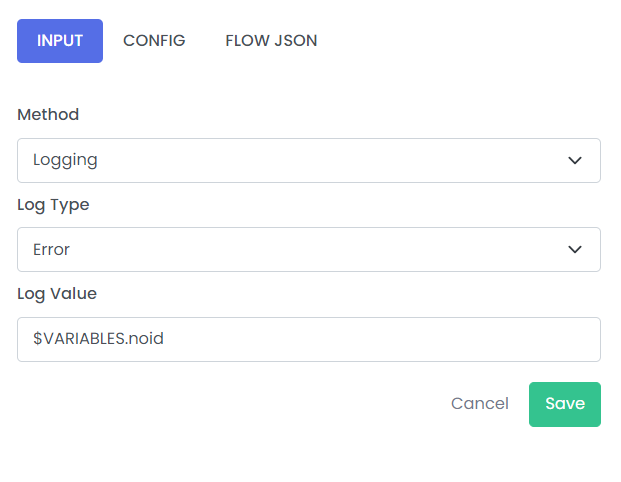Click on the $VARIABLES.noid text

[x=98, y=339]
